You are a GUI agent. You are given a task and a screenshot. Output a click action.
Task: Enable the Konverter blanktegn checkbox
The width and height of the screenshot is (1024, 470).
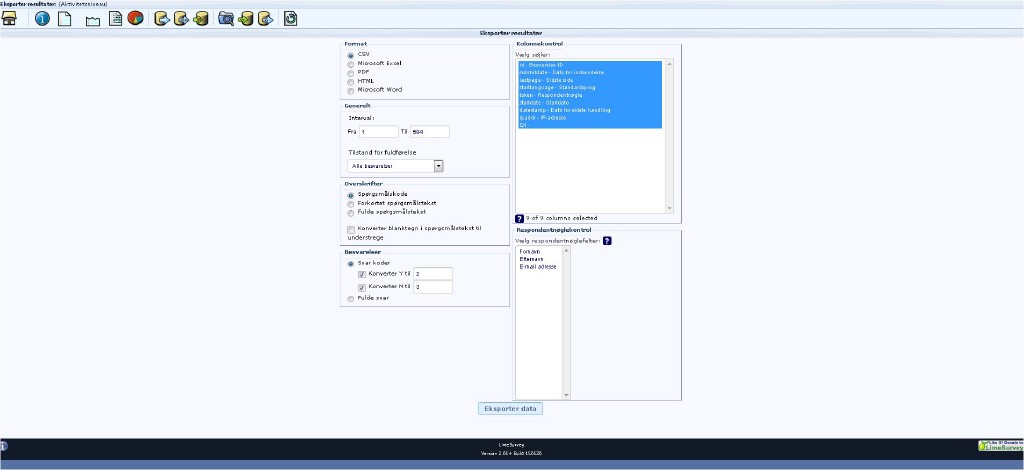[x=350, y=229]
